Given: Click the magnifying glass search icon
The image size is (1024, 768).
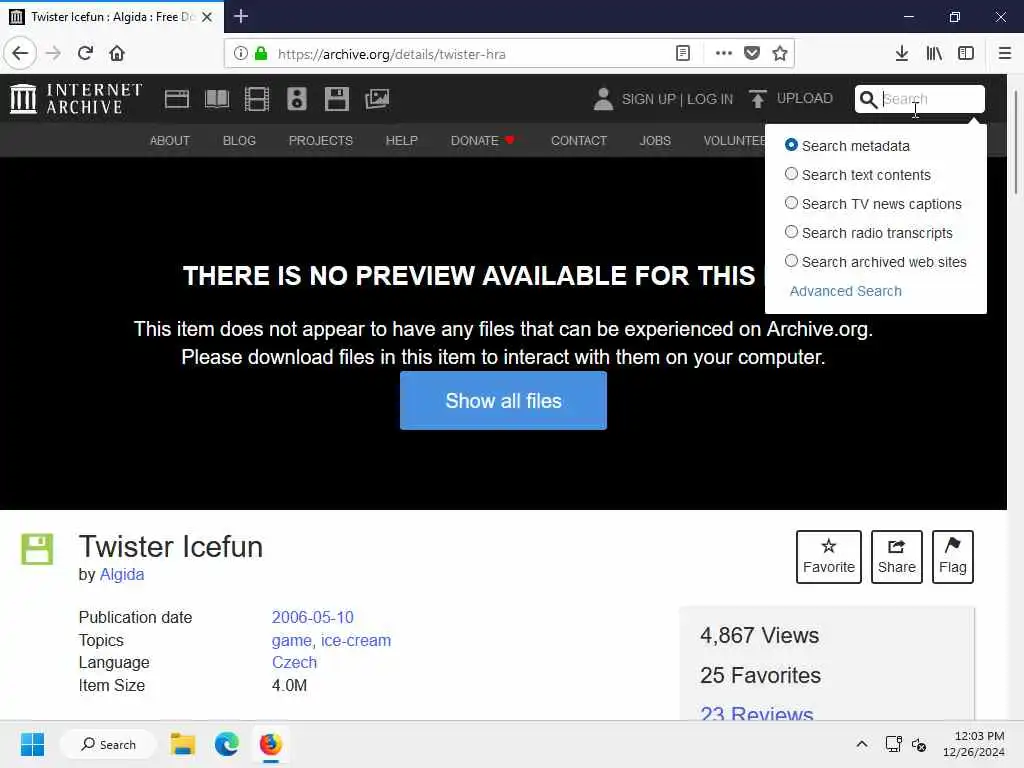Looking at the screenshot, I should [x=868, y=99].
